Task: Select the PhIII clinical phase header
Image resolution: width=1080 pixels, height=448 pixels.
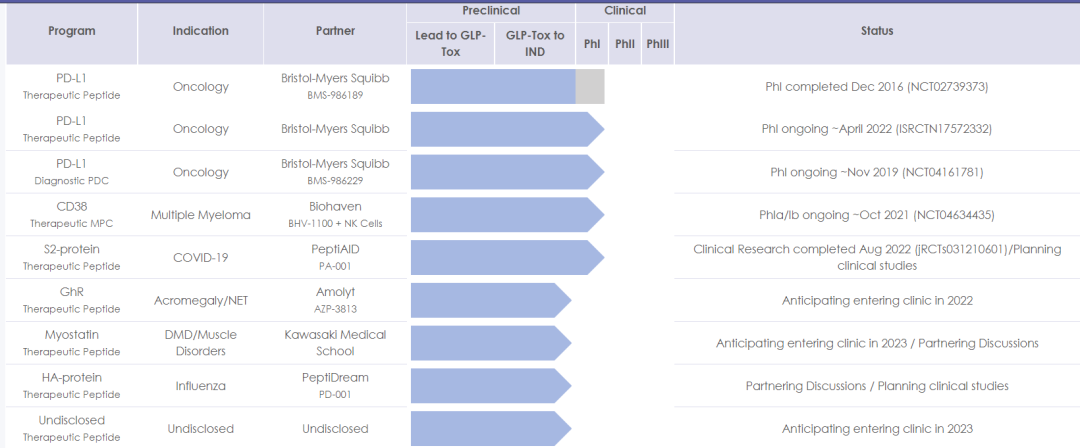Action: click(658, 43)
